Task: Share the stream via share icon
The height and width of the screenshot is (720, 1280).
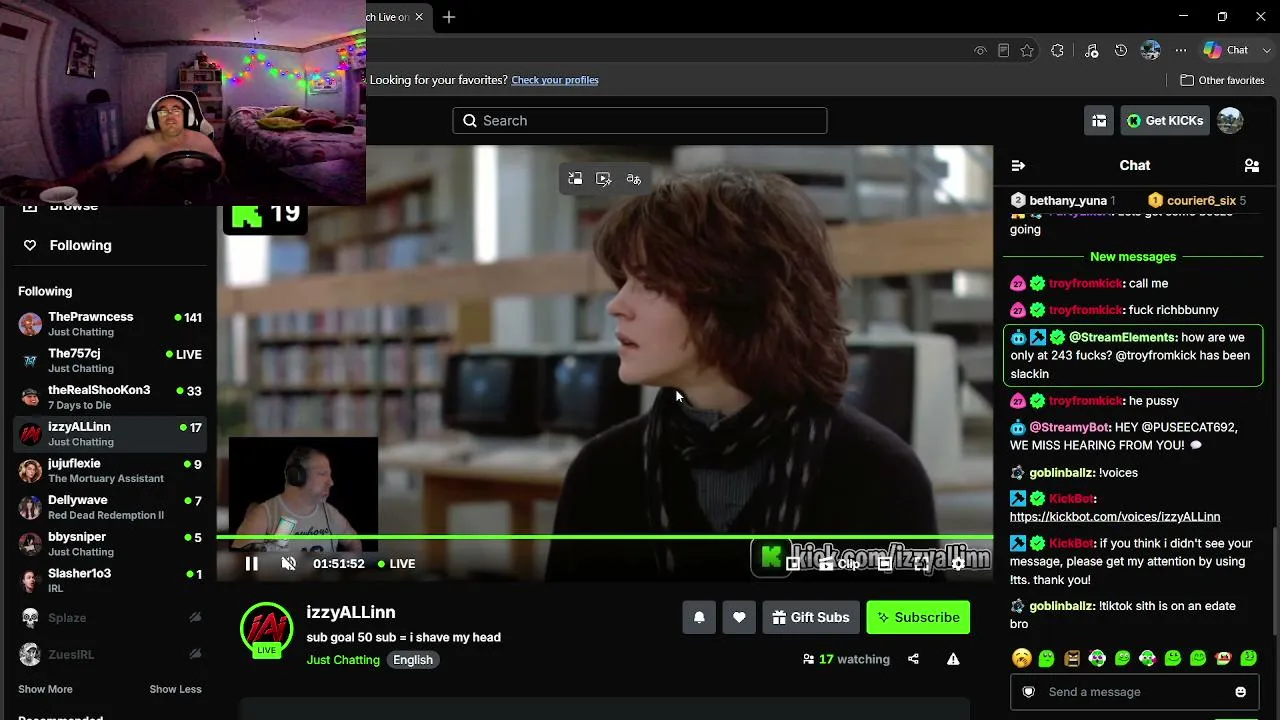Action: [913, 659]
